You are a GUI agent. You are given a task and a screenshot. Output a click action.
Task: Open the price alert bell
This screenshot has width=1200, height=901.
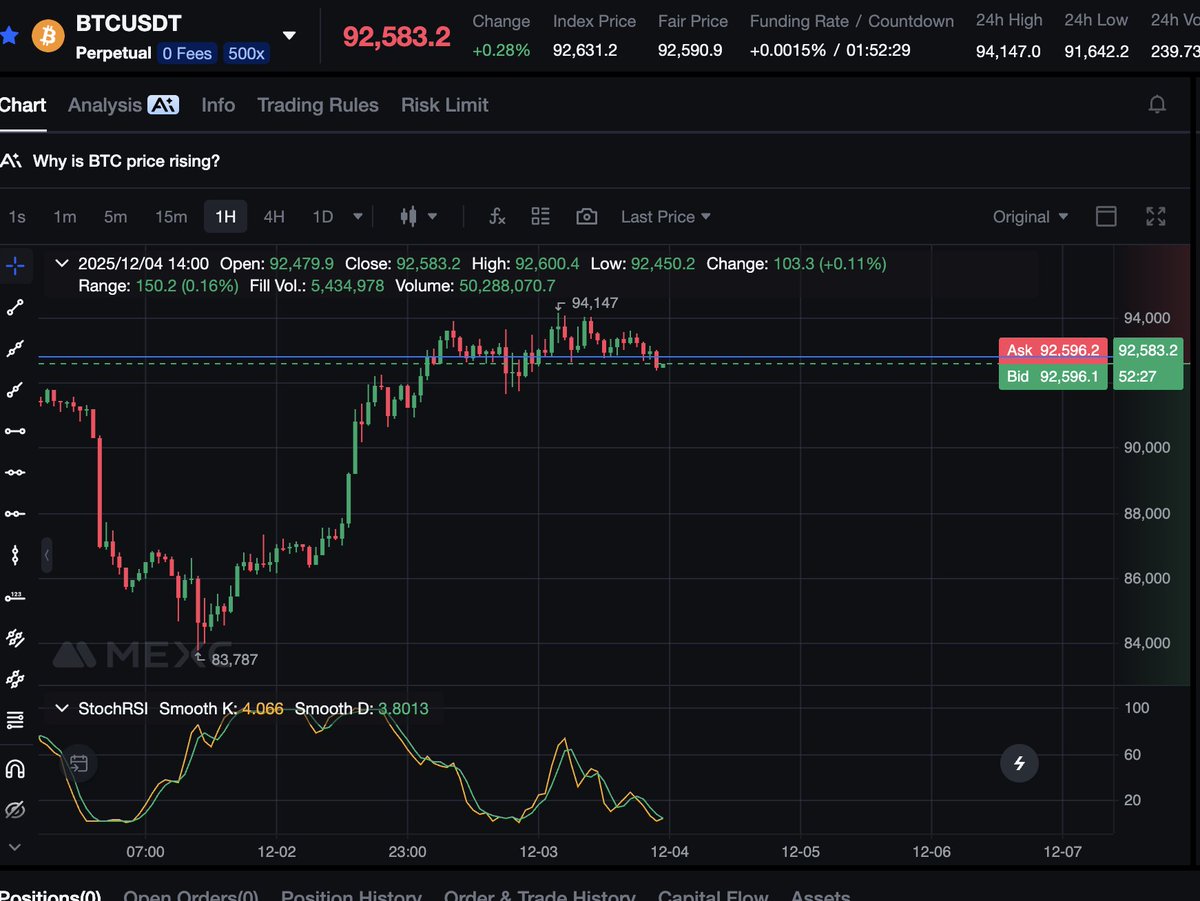[1157, 105]
